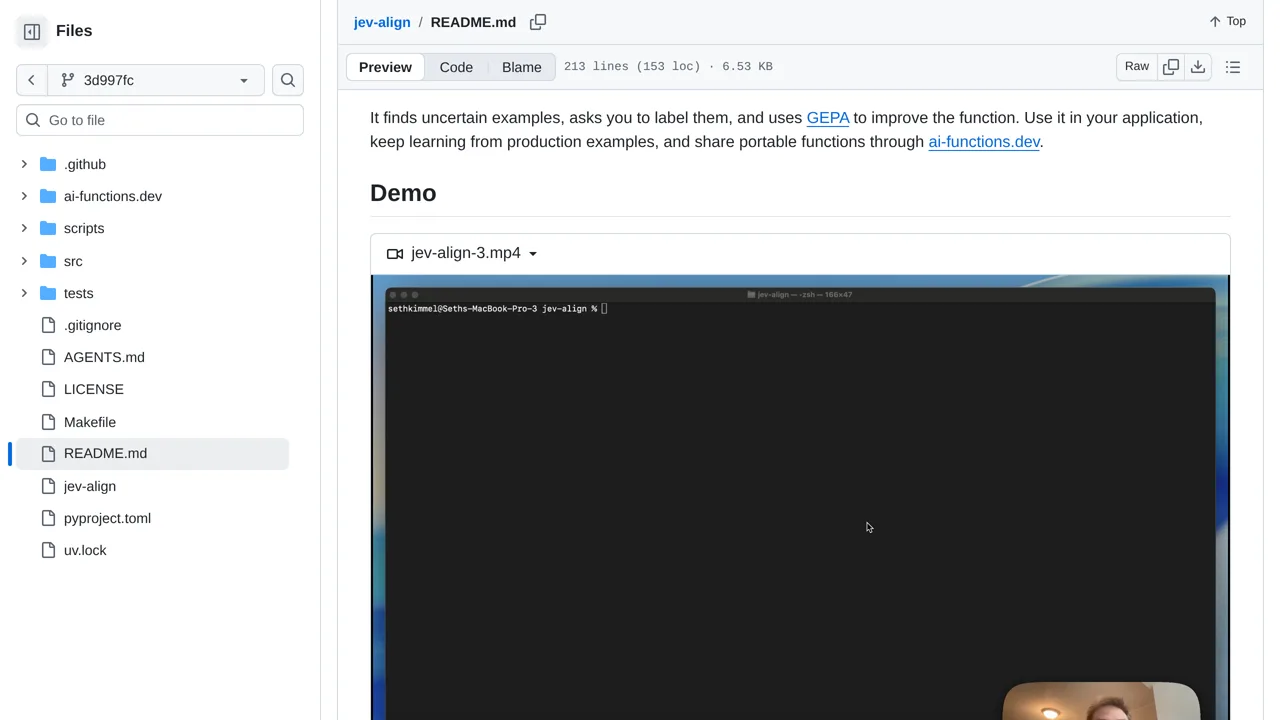Click the scripts folder icon

click(48, 228)
